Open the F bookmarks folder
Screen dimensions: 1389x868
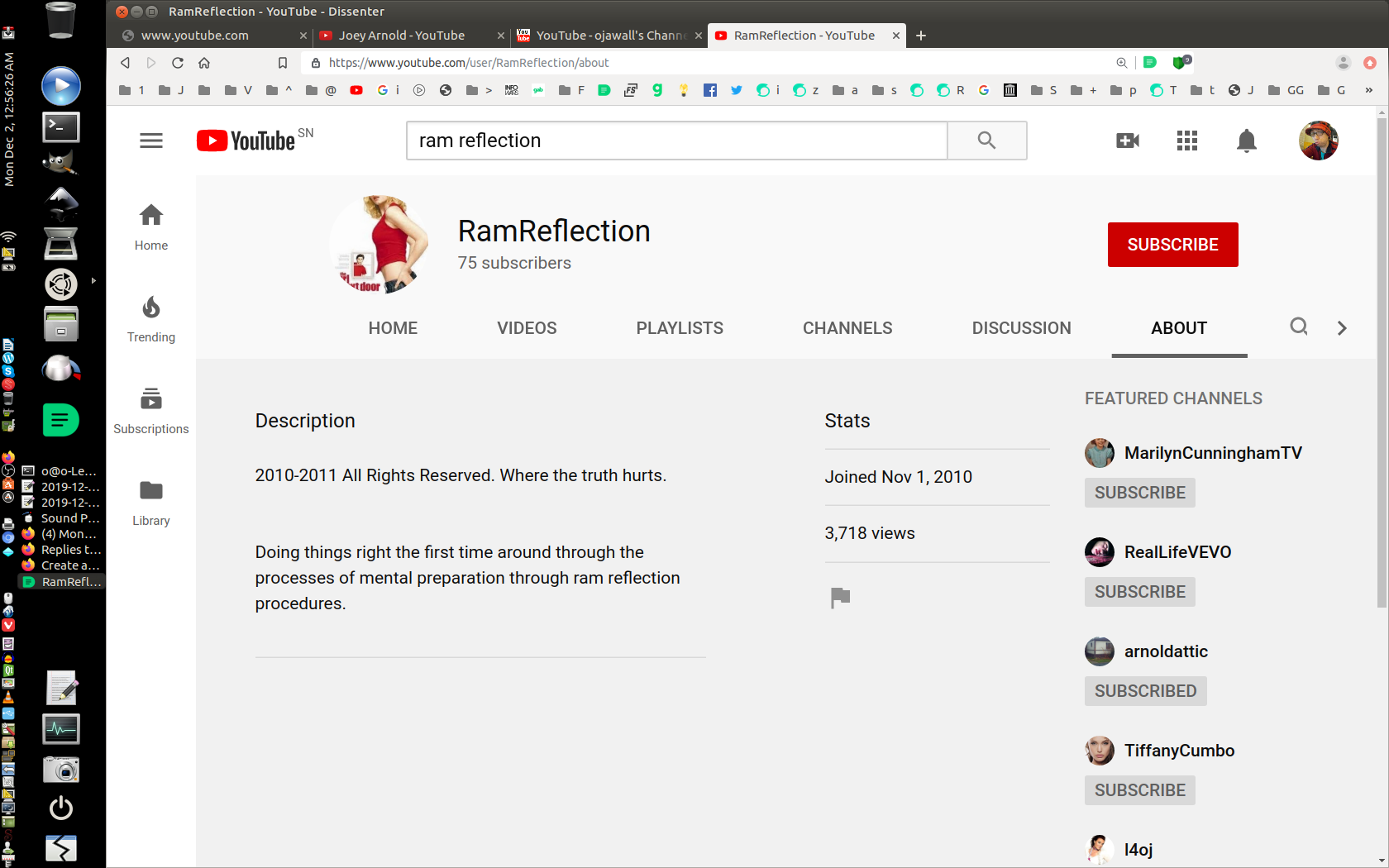(571, 90)
